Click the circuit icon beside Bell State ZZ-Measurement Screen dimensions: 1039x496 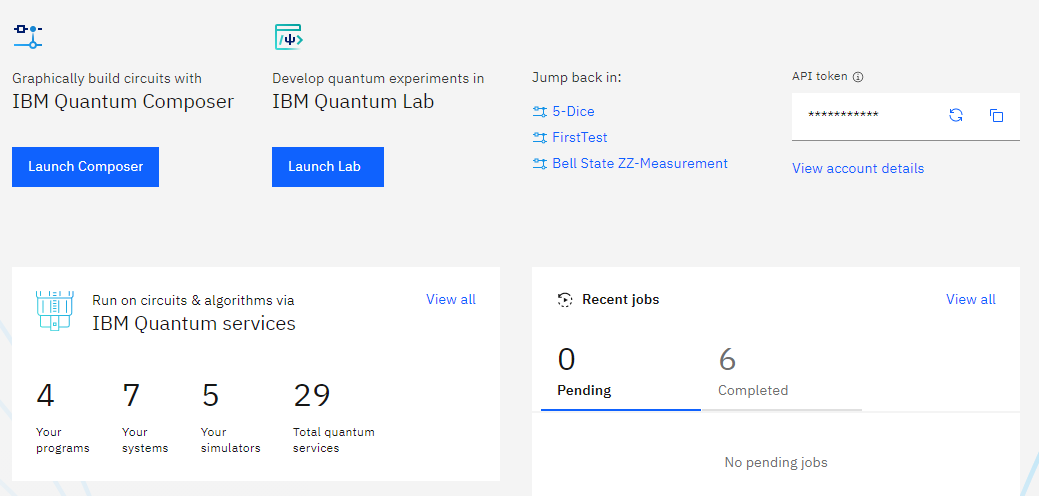point(539,164)
